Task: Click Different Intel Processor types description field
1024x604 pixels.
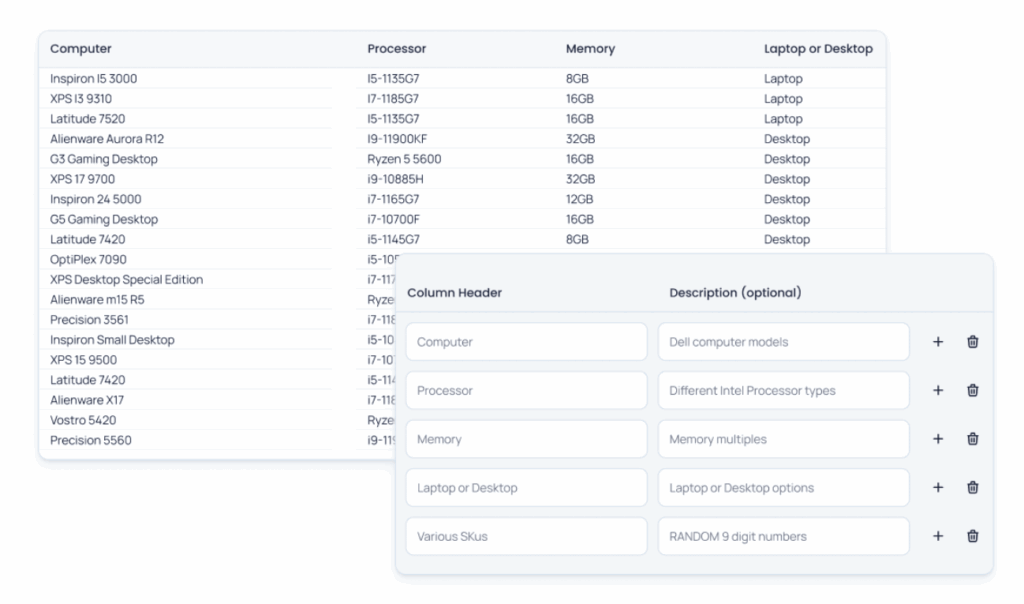Action: pos(784,390)
